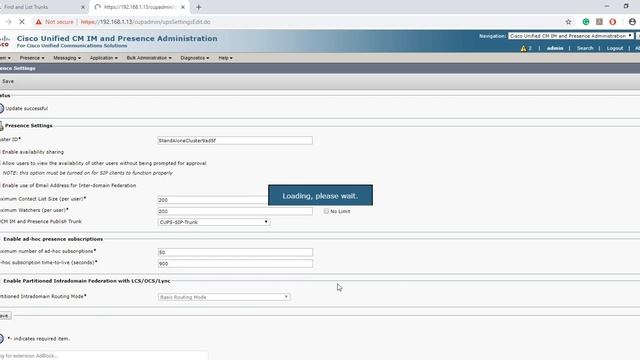Click the browser address bar URL
Image resolution: width=640 pixels, height=360 pixels.
click(145, 22)
